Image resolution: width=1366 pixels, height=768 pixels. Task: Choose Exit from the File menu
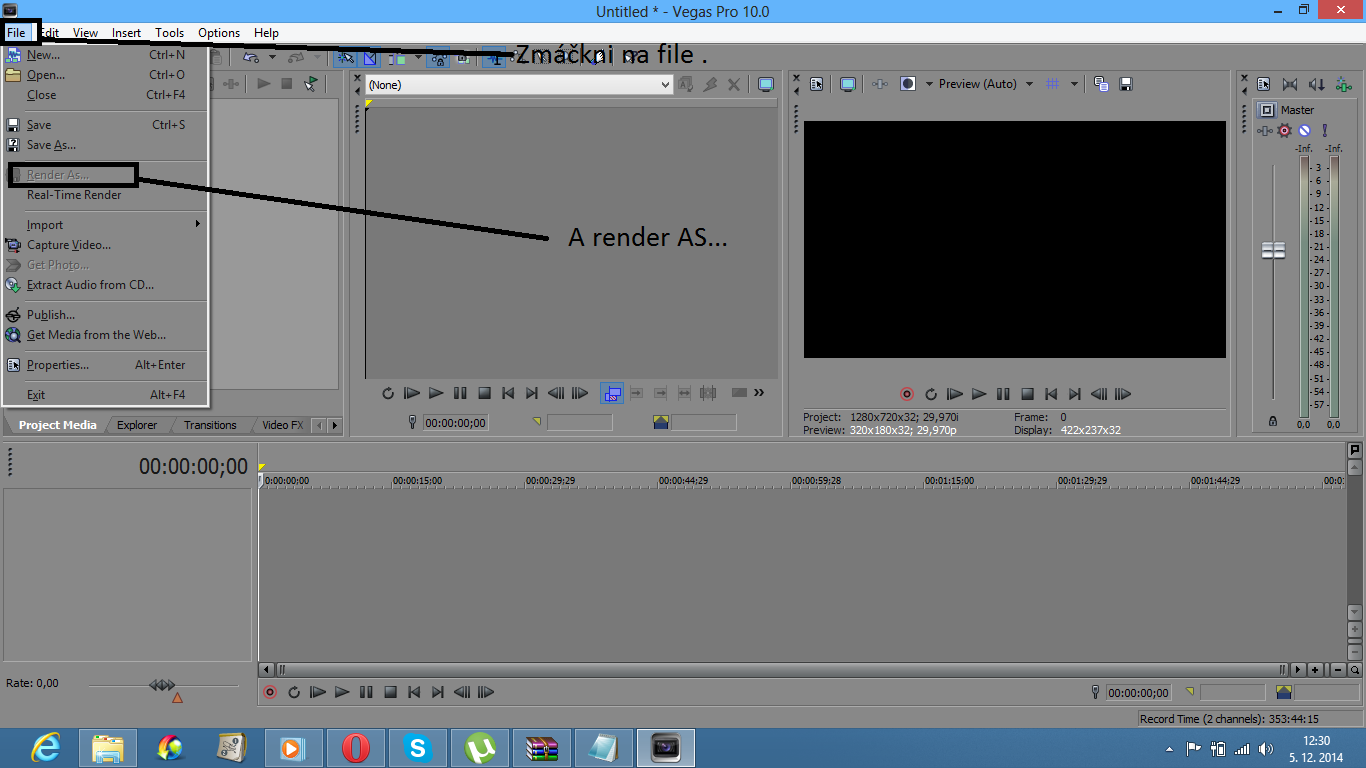[x=105, y=395]
